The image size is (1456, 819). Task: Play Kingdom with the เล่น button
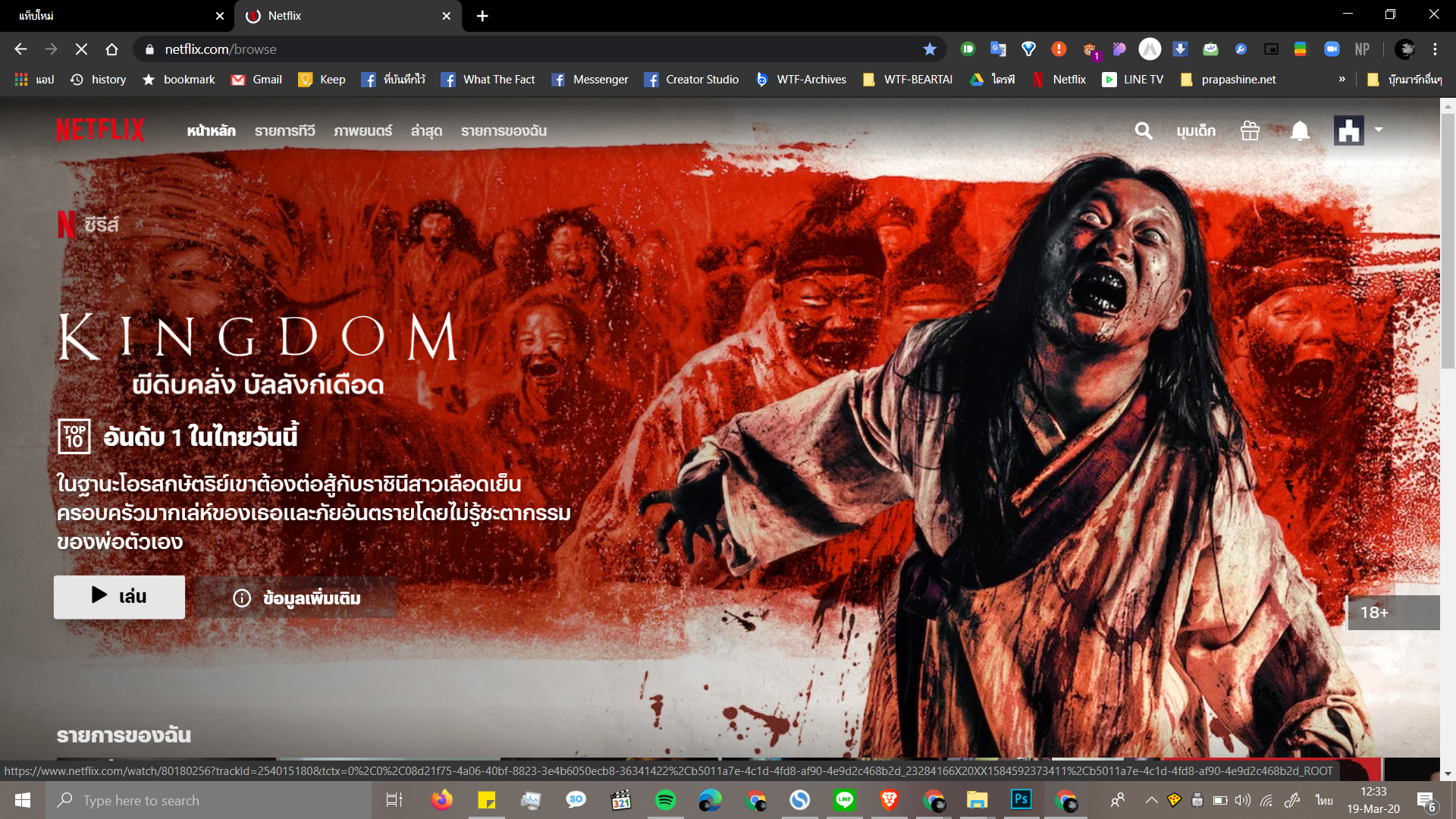point(119,597)
